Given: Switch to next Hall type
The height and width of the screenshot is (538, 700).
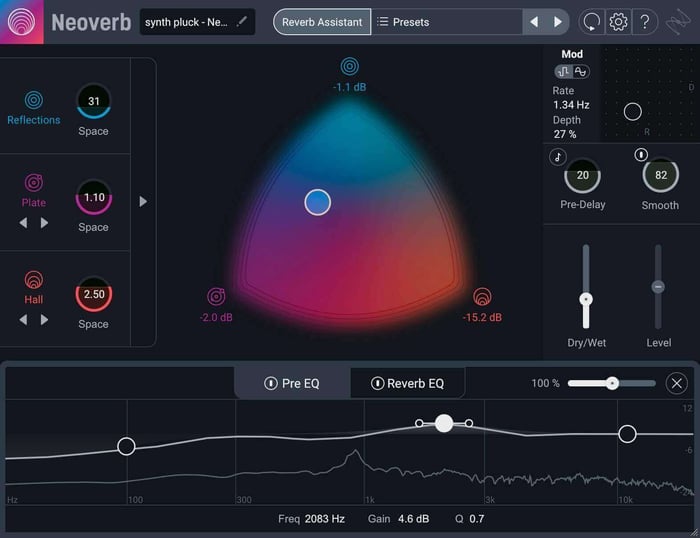Looking at the screenshot, I should [44, 319].
